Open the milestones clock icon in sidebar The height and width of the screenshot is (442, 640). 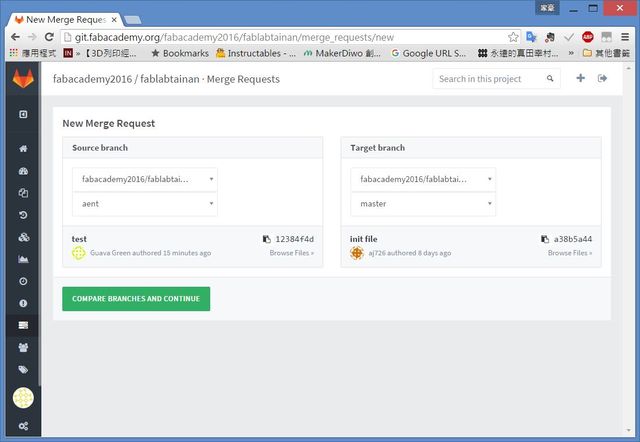(x=23, y=281)
